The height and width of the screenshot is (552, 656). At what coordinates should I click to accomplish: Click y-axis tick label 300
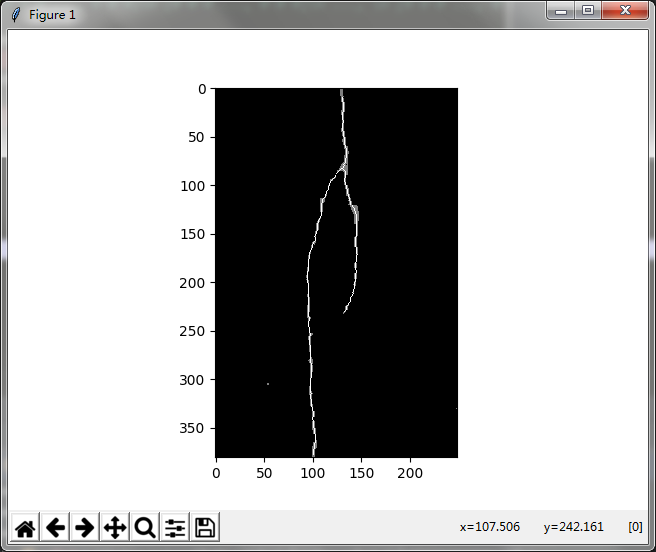[x=192, y=380]
